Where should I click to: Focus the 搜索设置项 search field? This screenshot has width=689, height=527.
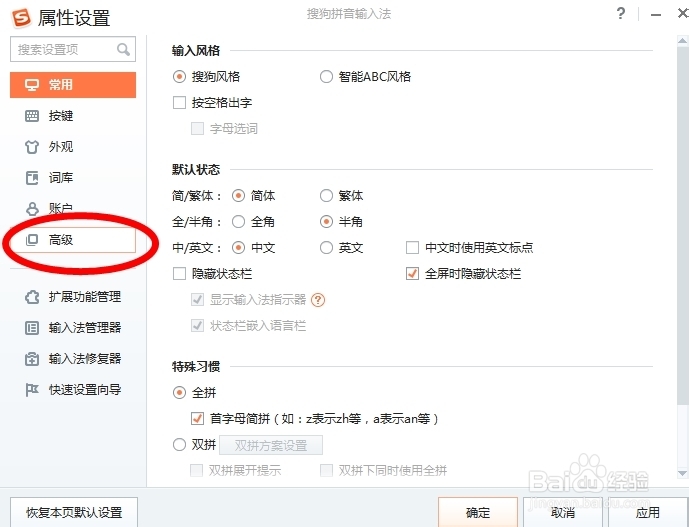[73, 49]
